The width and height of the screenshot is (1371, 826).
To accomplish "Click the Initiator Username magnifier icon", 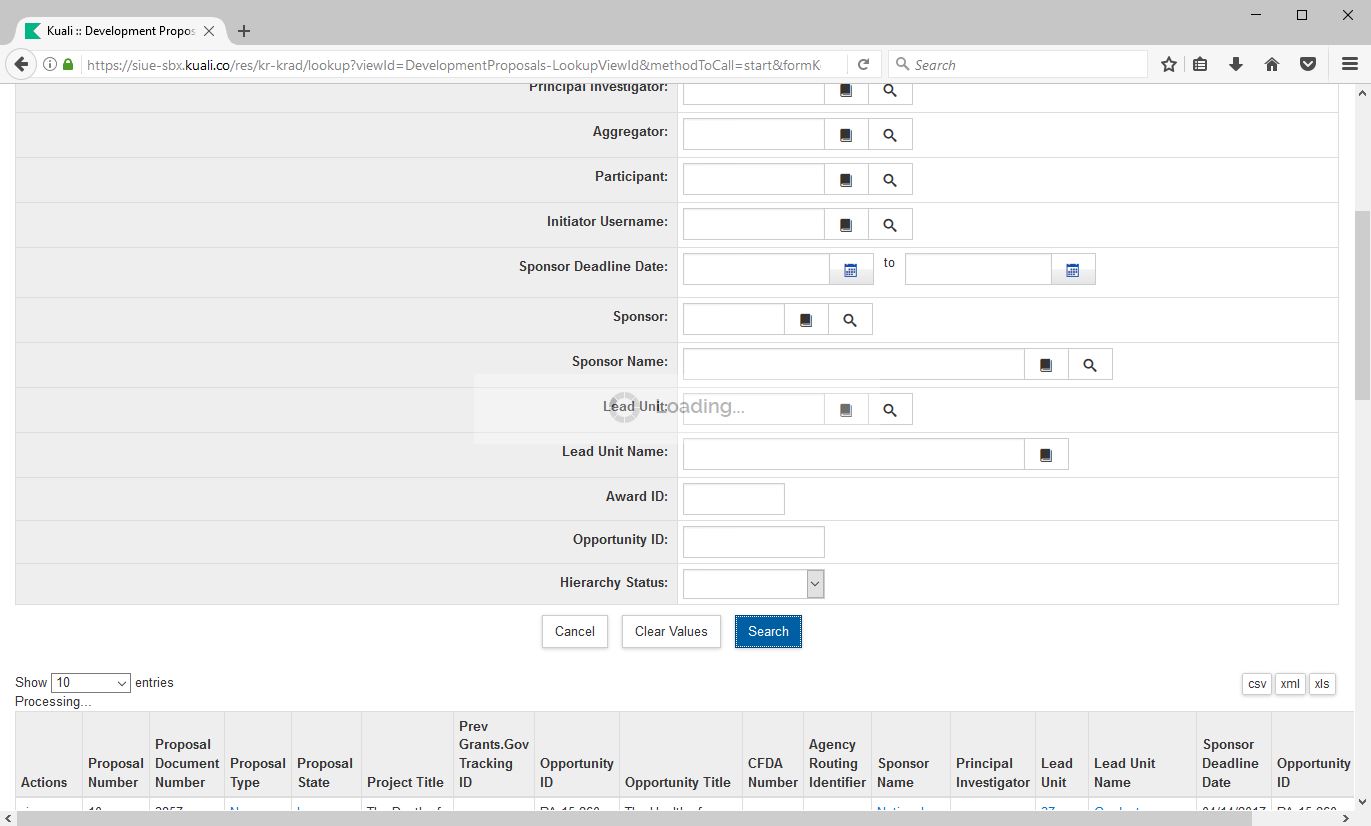I will tap(890, 225).
